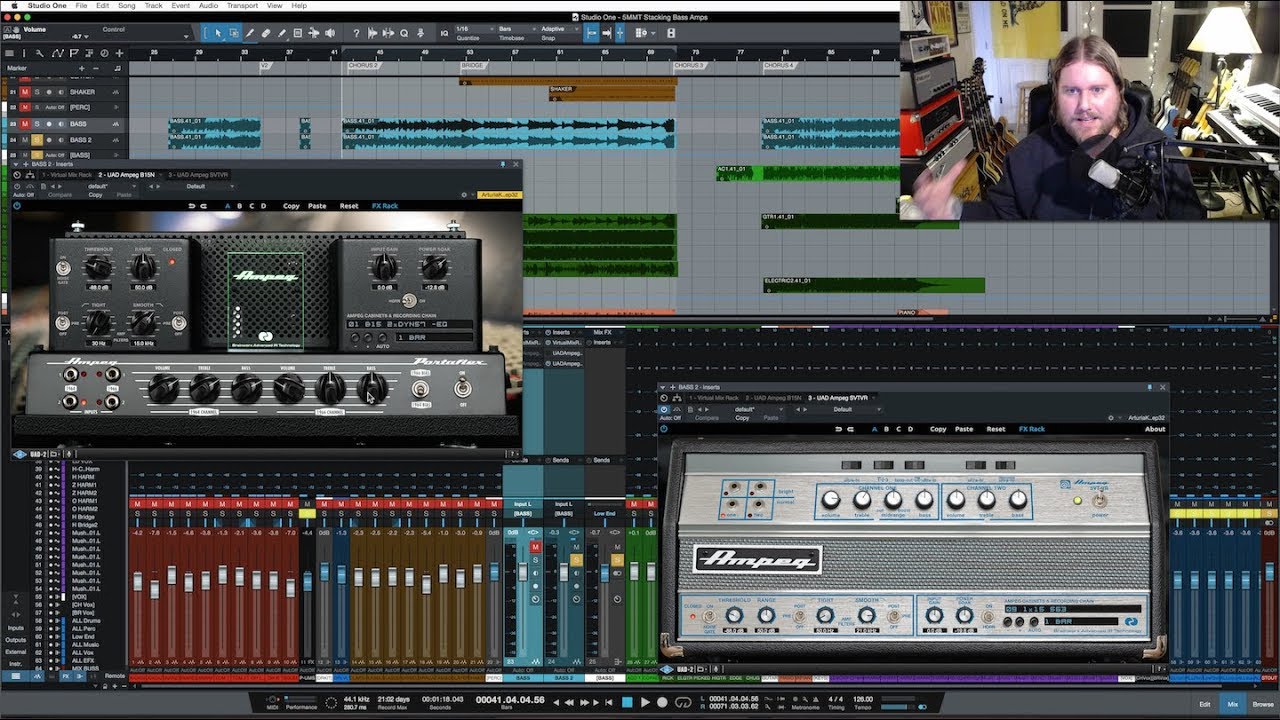Viewport: 1280px width, 720px height.
Task: Choose the Bend tool
Action: coord(314,33)
